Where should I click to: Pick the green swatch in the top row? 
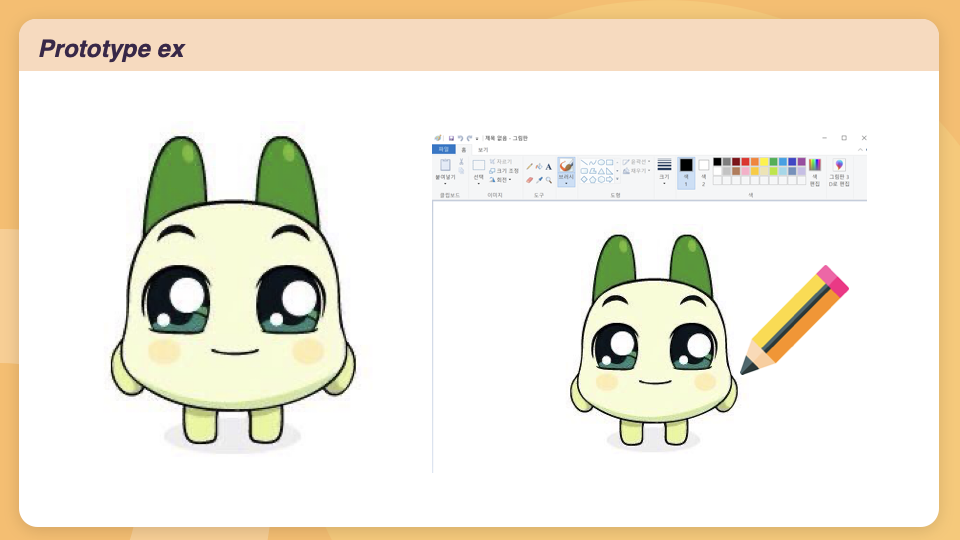(x=773, y=162)
